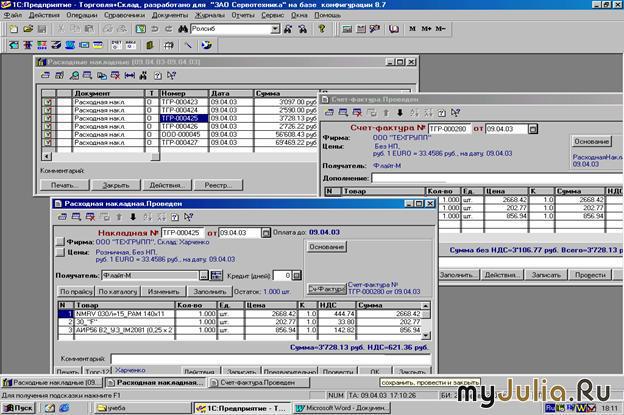This screenshot has height=415, width=624.
Task: Click the Windows Пуск start button
Action: (19, 408)
